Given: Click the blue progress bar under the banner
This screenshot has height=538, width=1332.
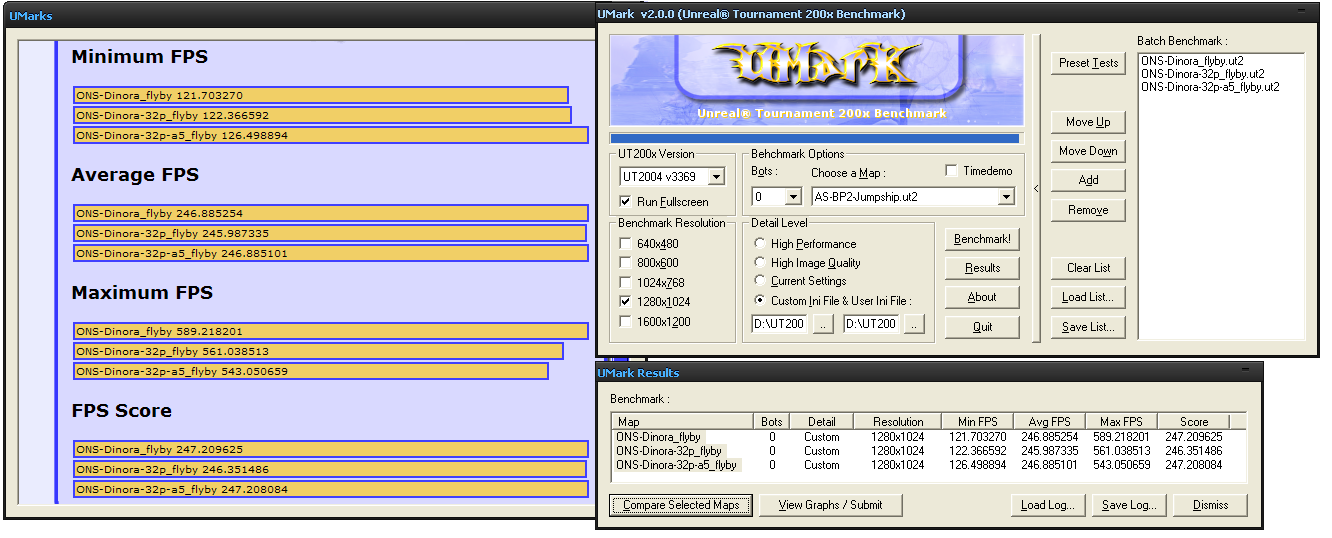Looking at the screenshot, I should (x=815, y=138).
